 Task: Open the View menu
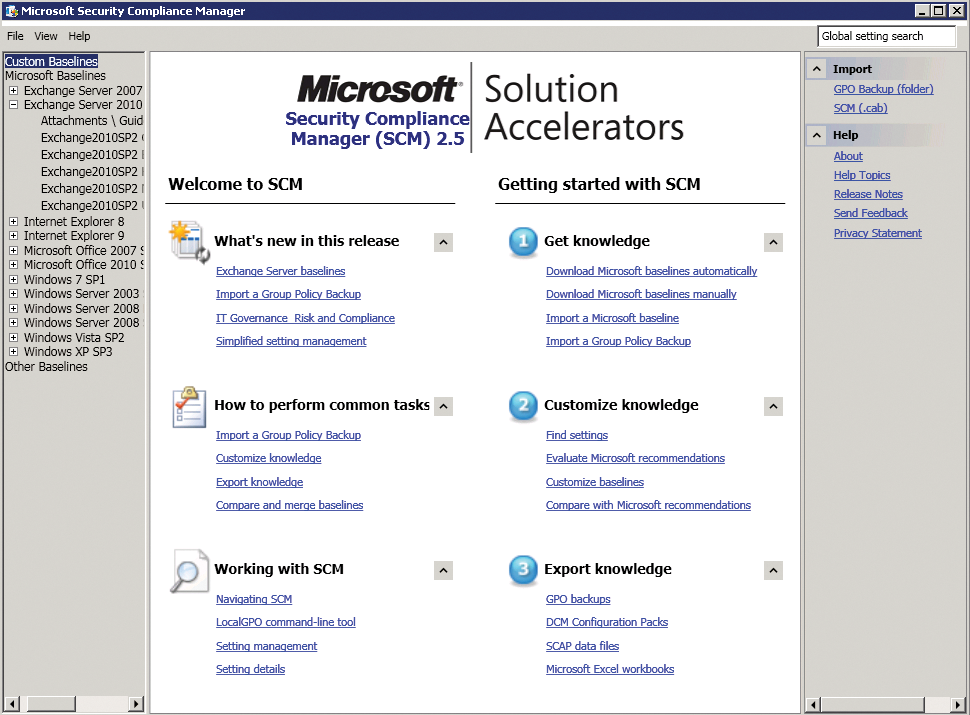pos(45,36)
